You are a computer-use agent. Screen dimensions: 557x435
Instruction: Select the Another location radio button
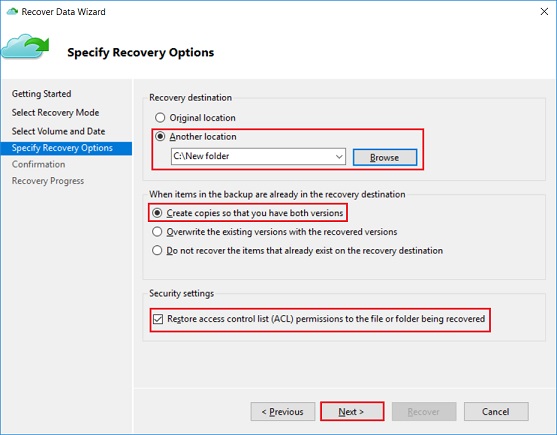pos(160,136)
